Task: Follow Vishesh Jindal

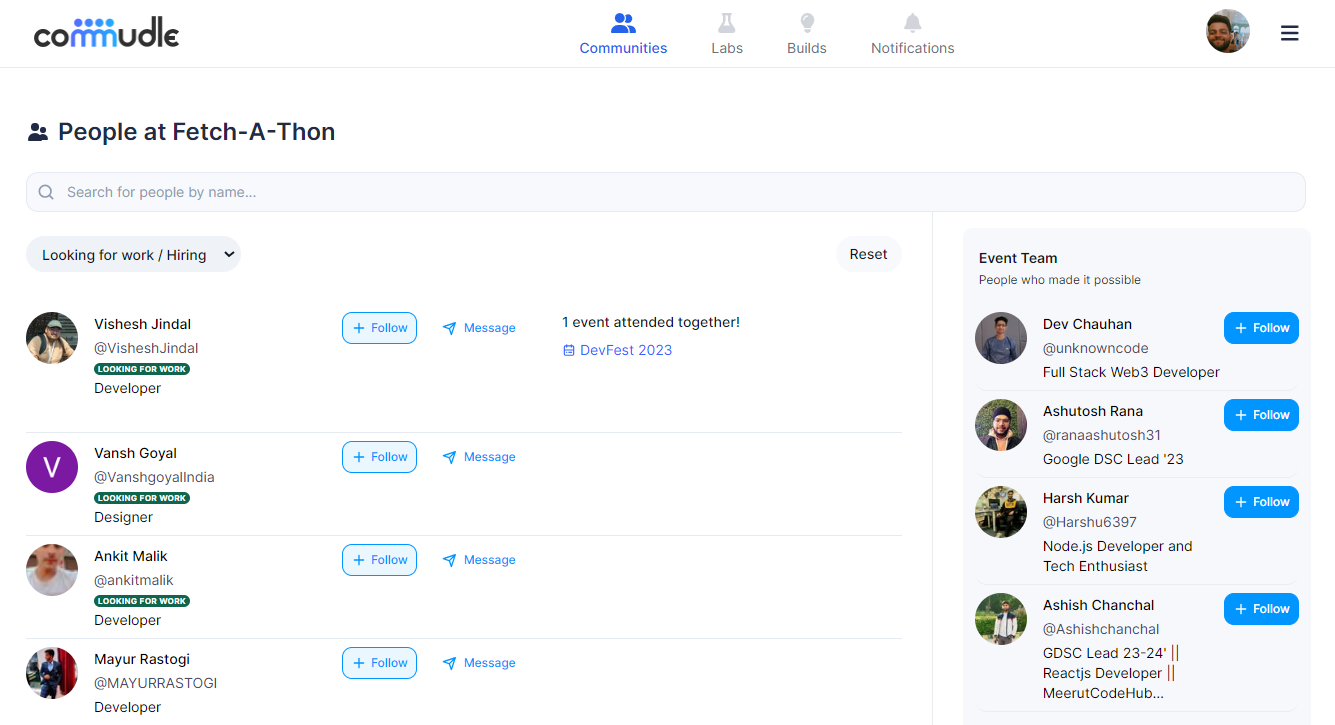Action: pyautogui.click(x=379, y=328)
